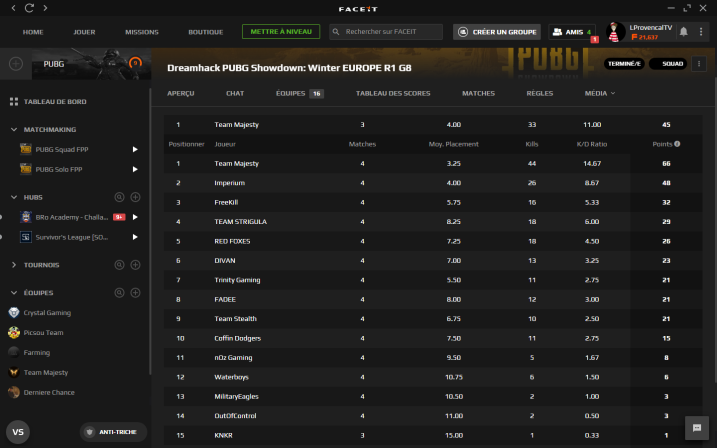Expand the Tournois section
Image resolution: width=717 pixels, height=448 pixels.
click(x=14, y=265)
